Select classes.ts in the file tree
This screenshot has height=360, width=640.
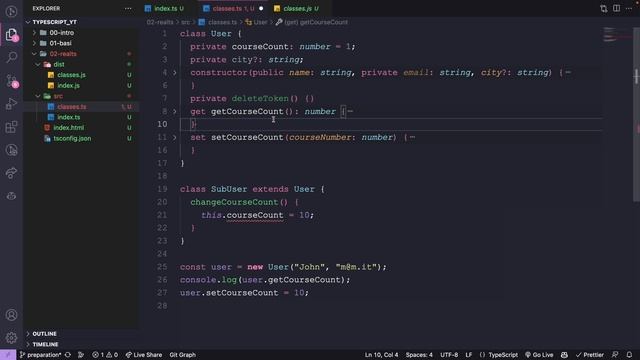click(81, 107)
